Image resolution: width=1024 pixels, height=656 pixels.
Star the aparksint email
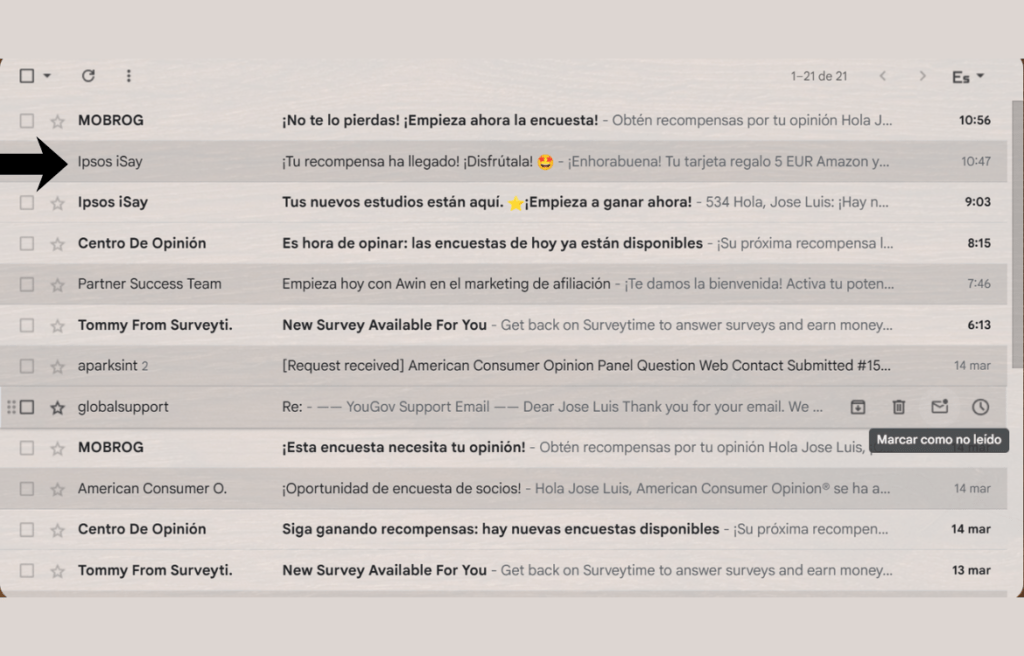coord(57,366)
